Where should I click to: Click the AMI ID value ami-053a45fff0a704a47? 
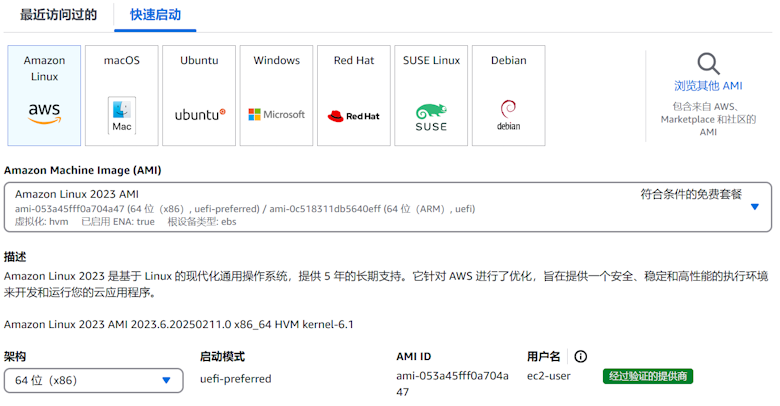pos(452,384)
